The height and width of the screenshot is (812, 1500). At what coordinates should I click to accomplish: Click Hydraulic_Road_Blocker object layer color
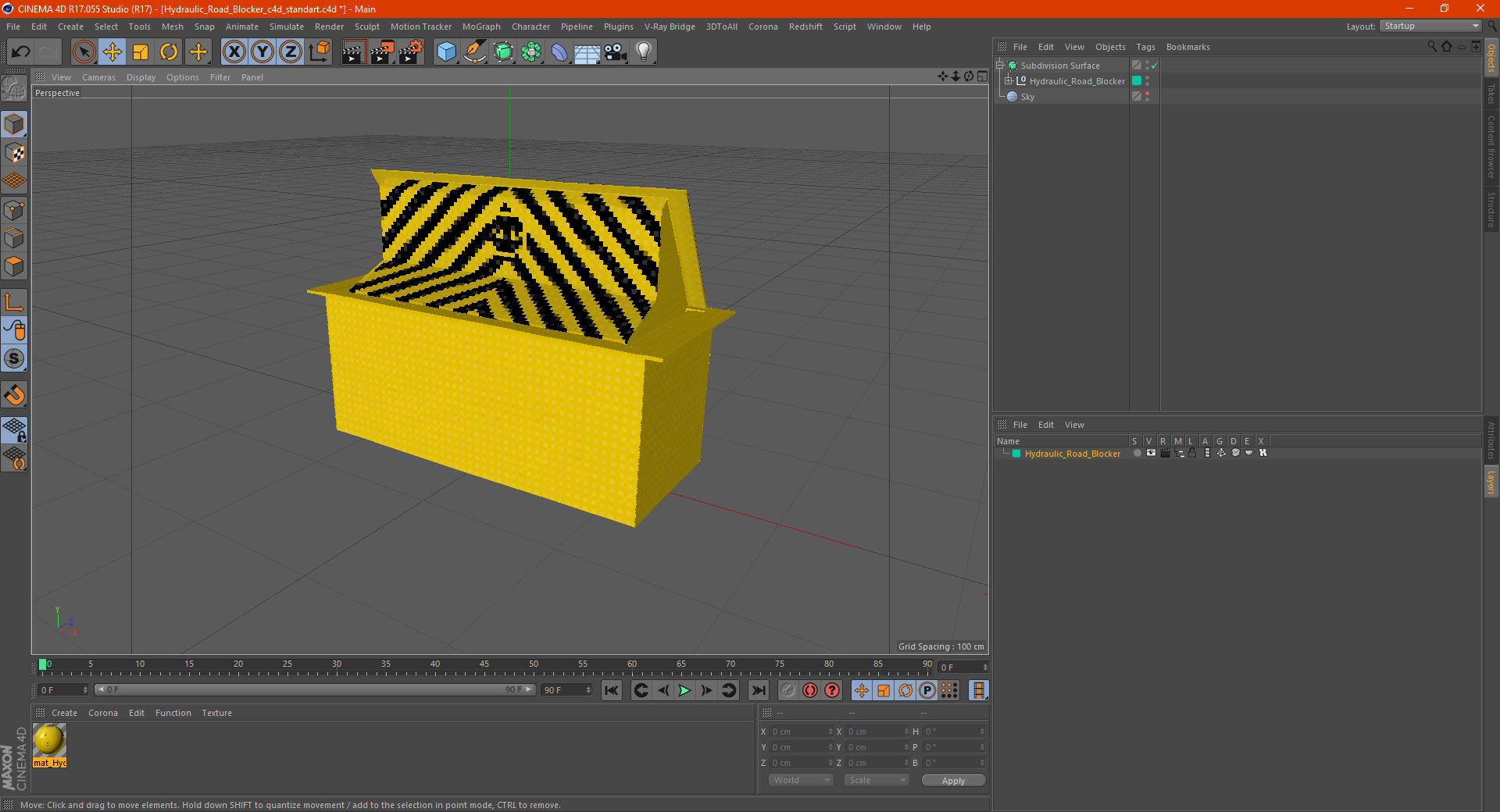1137,80
